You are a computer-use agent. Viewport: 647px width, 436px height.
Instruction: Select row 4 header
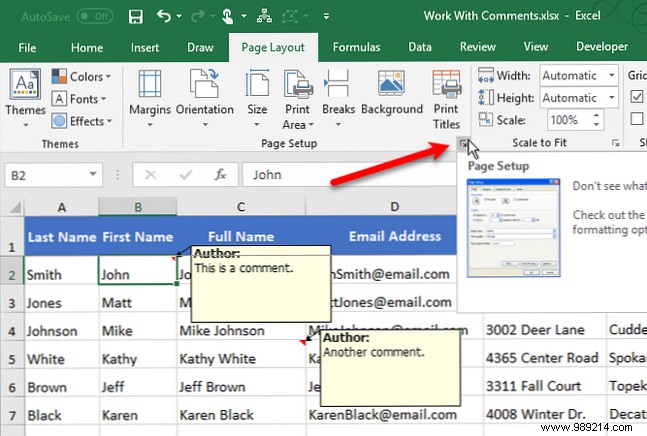click(x=12, y=331)
